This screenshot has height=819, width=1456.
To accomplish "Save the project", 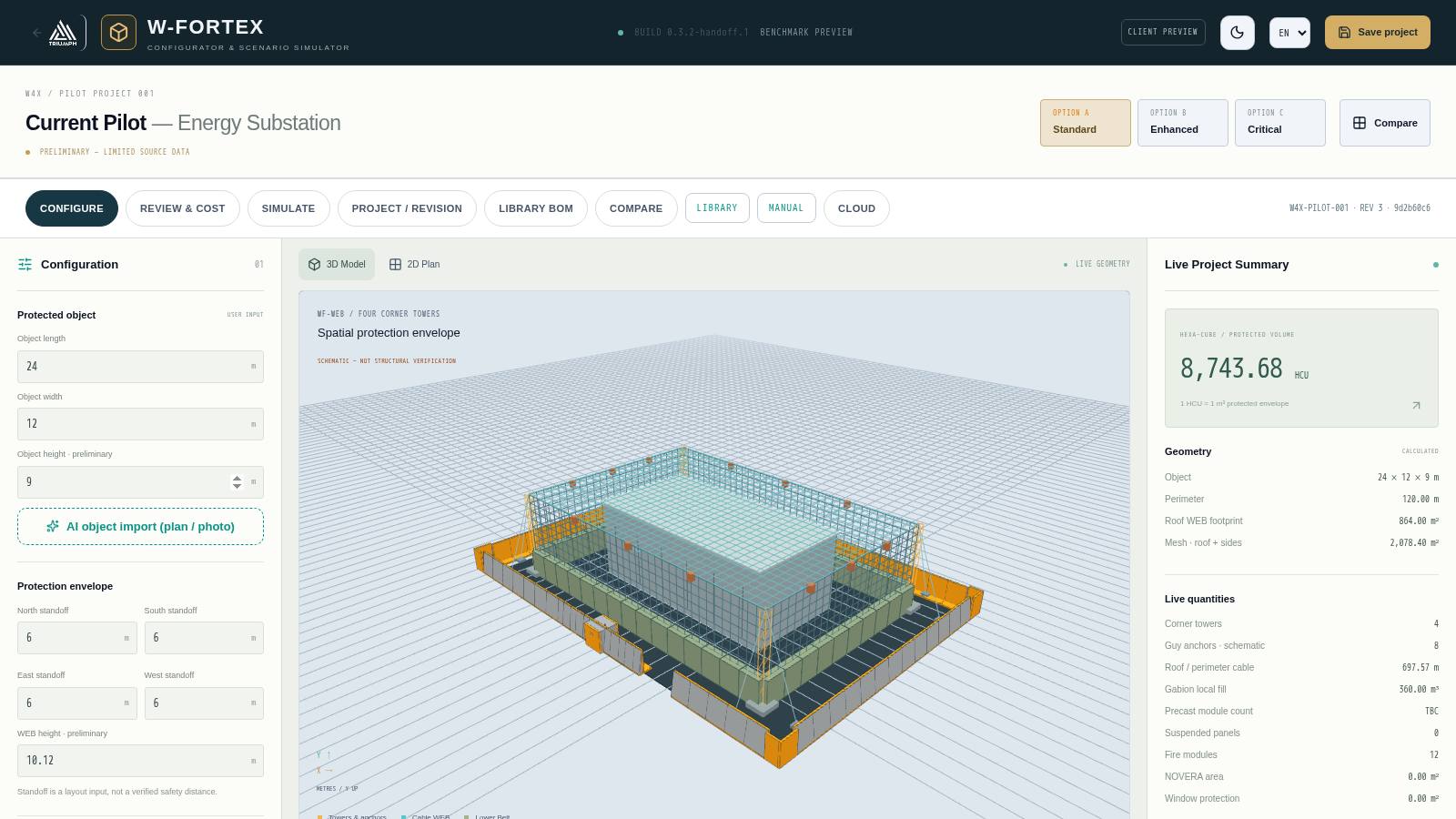I will click(1378, 33).
